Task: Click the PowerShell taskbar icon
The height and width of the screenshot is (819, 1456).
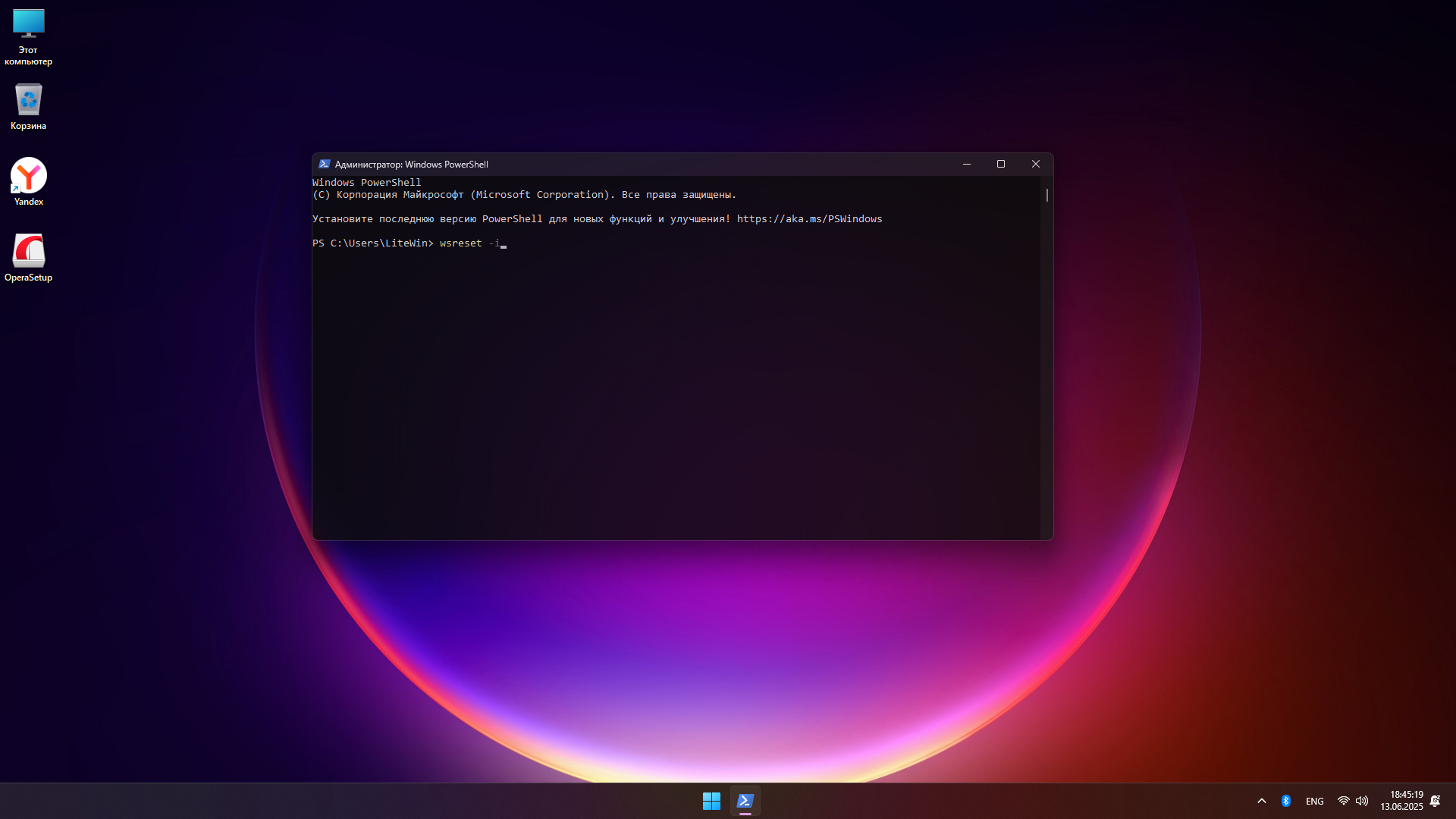Action: [x=745, y=801]
